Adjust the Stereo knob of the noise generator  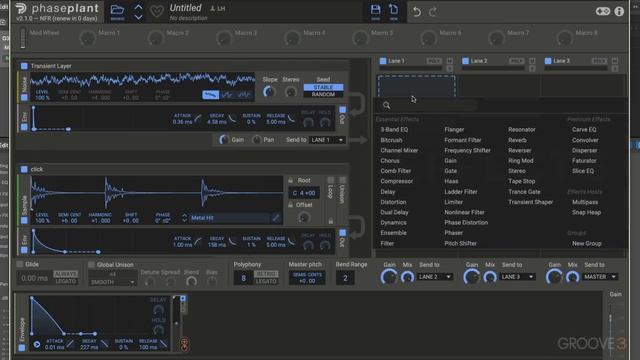pyautogui.click(x=291, y=92)
